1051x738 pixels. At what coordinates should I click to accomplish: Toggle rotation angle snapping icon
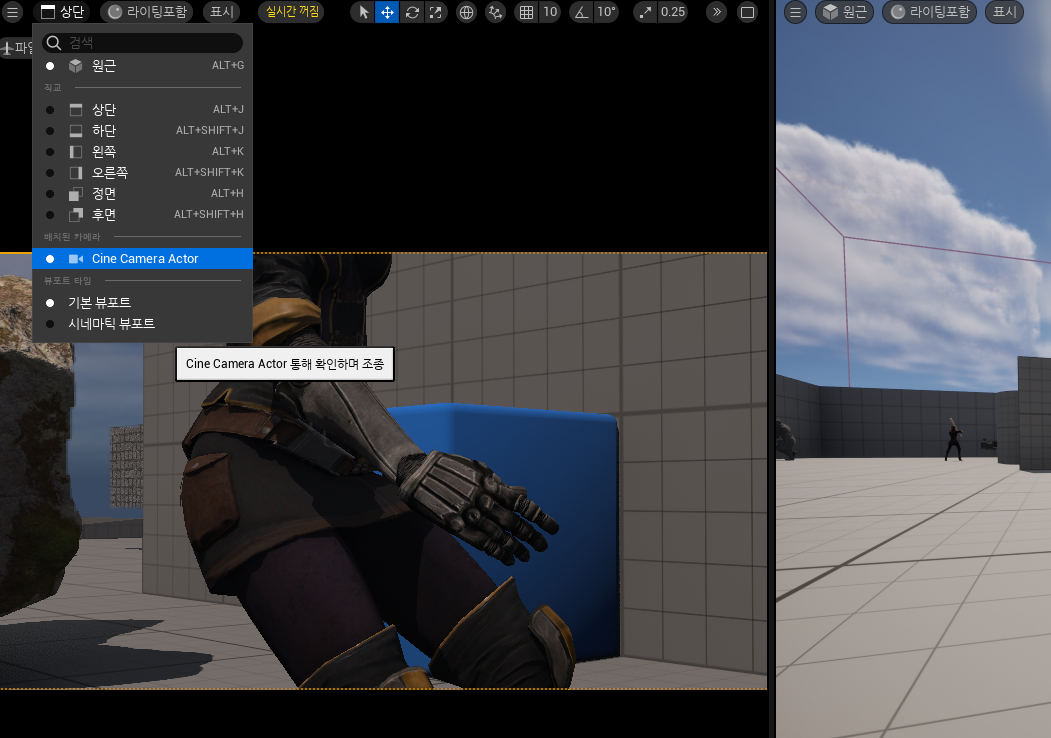pyautogui.click(x=581, y=12)
